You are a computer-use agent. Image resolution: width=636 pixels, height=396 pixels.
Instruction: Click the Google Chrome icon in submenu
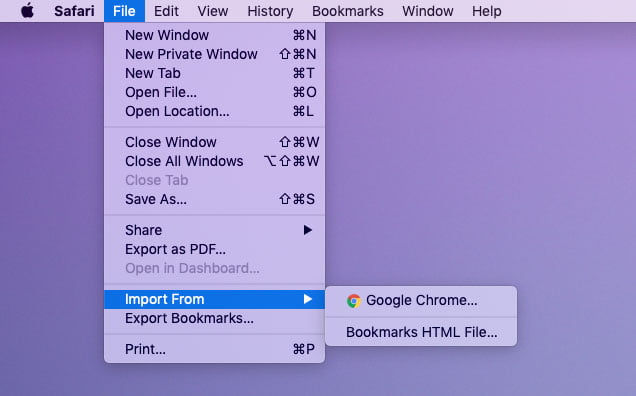[354, 301]
